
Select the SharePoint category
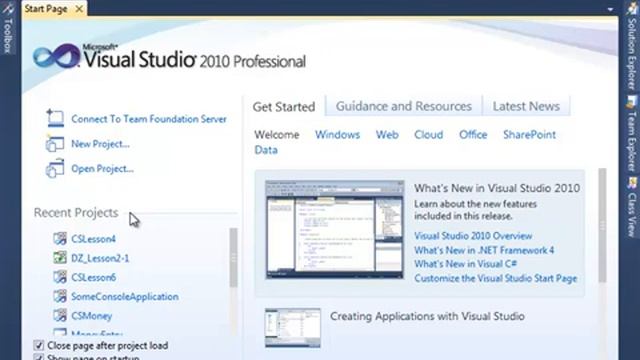(x=529, y=135)
